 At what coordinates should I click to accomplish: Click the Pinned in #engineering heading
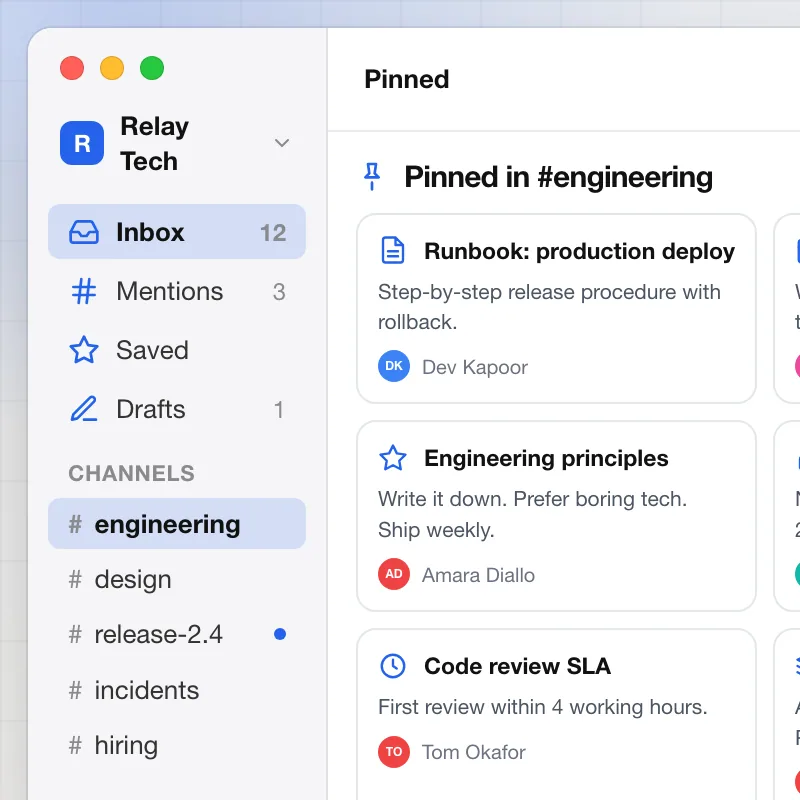click(x=559, y=177)
